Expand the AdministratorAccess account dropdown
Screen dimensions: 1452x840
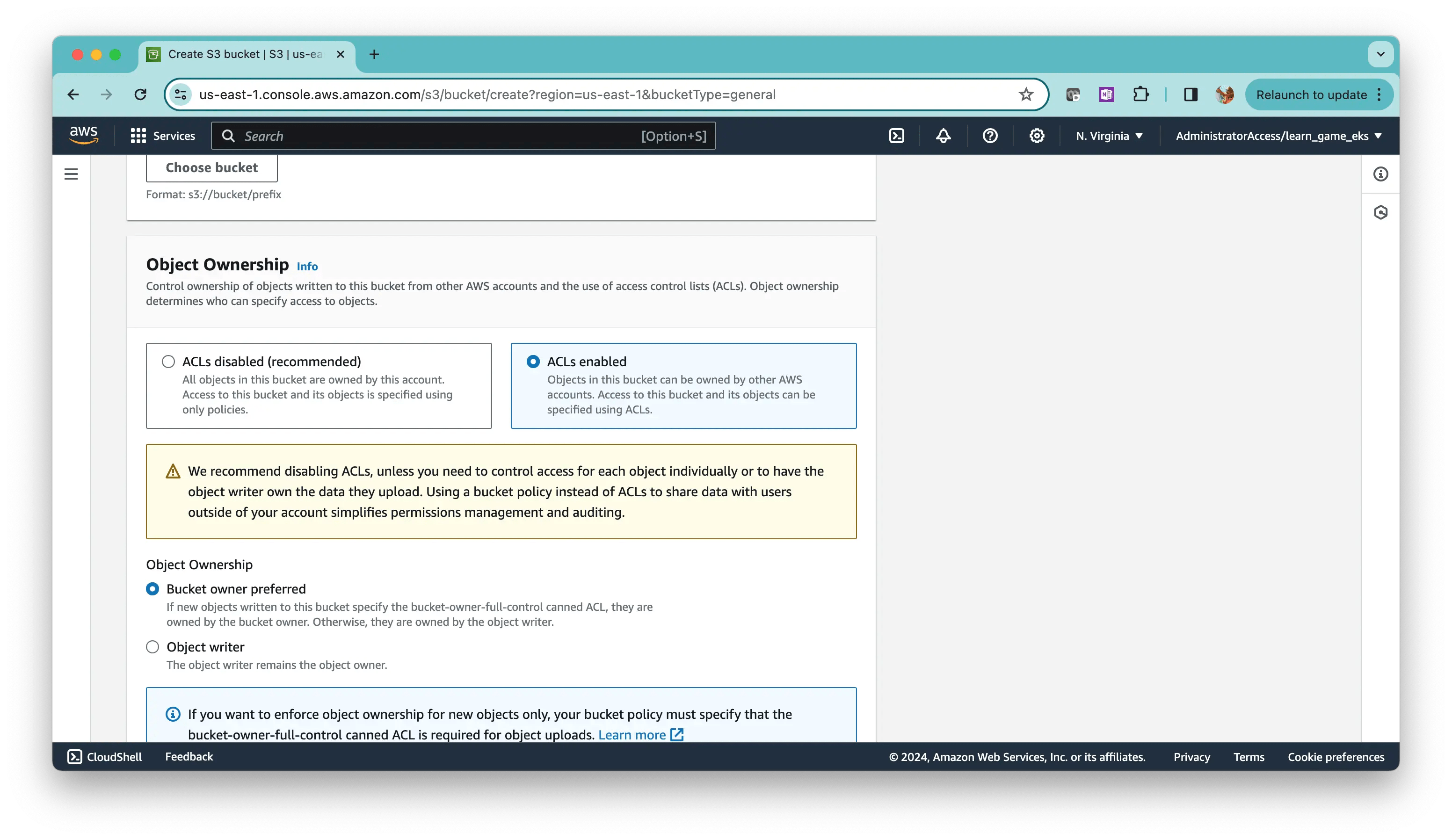[x=1278, y=135]
